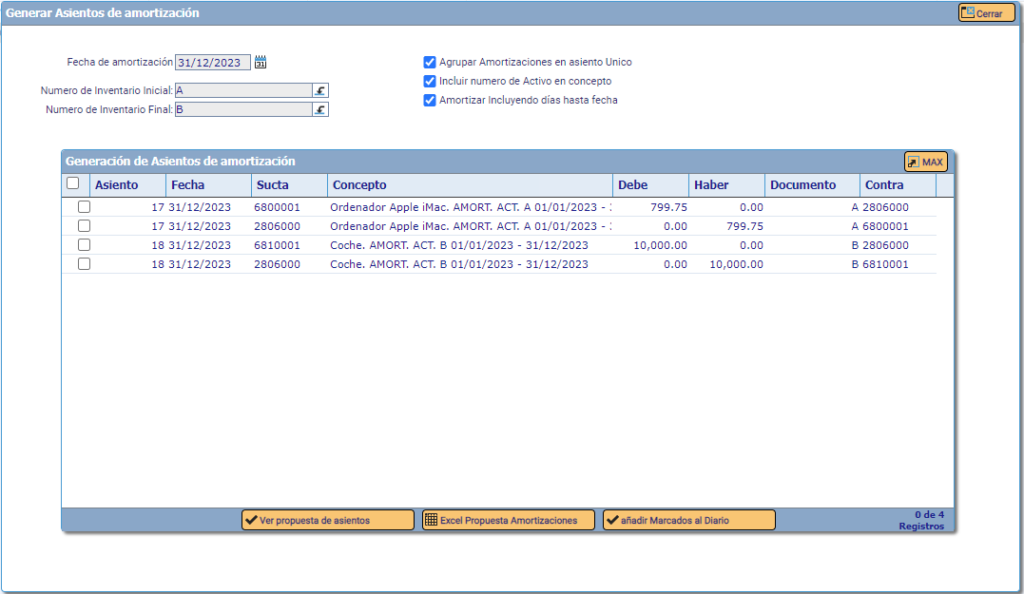
Task: Disable Amortizar Incluyendo días hasta fecha
Action: pos(430,100)
